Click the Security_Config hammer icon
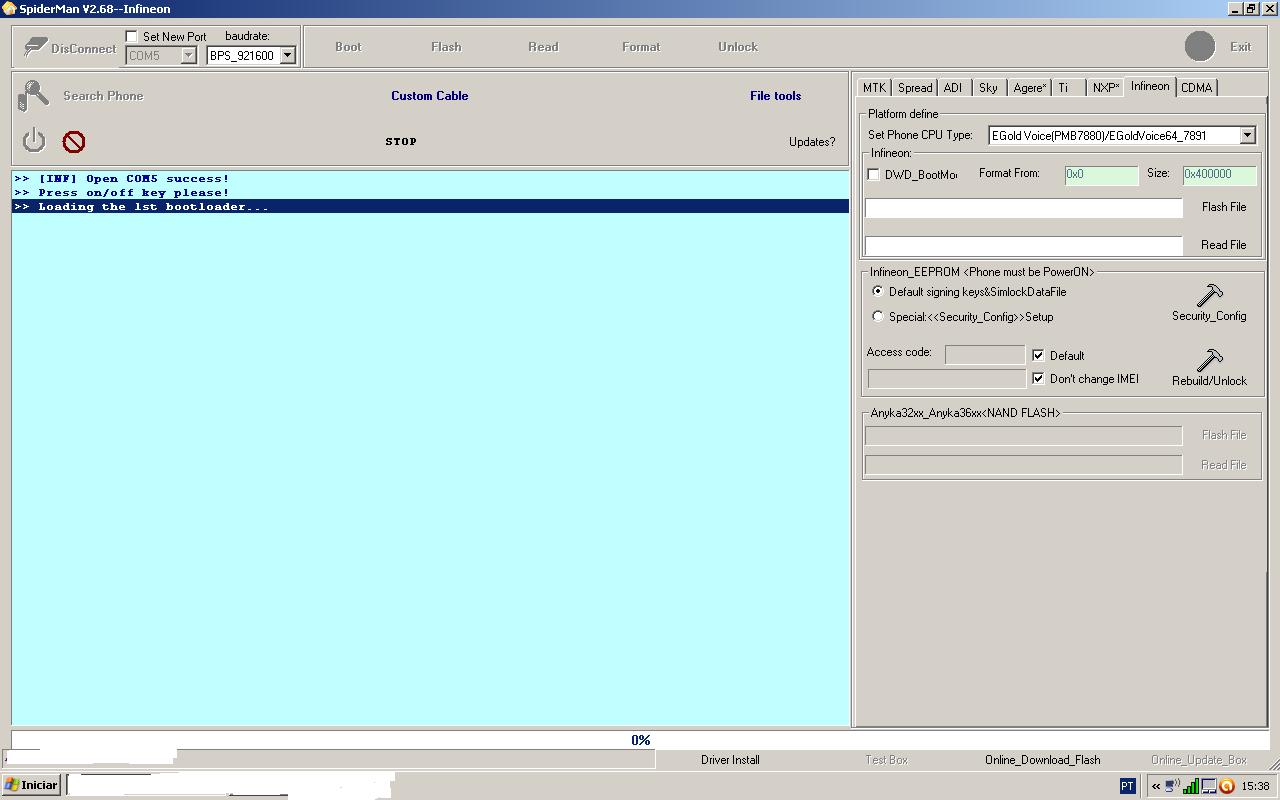This screenshot has height=800, width=1280. tap(1209, 295)
